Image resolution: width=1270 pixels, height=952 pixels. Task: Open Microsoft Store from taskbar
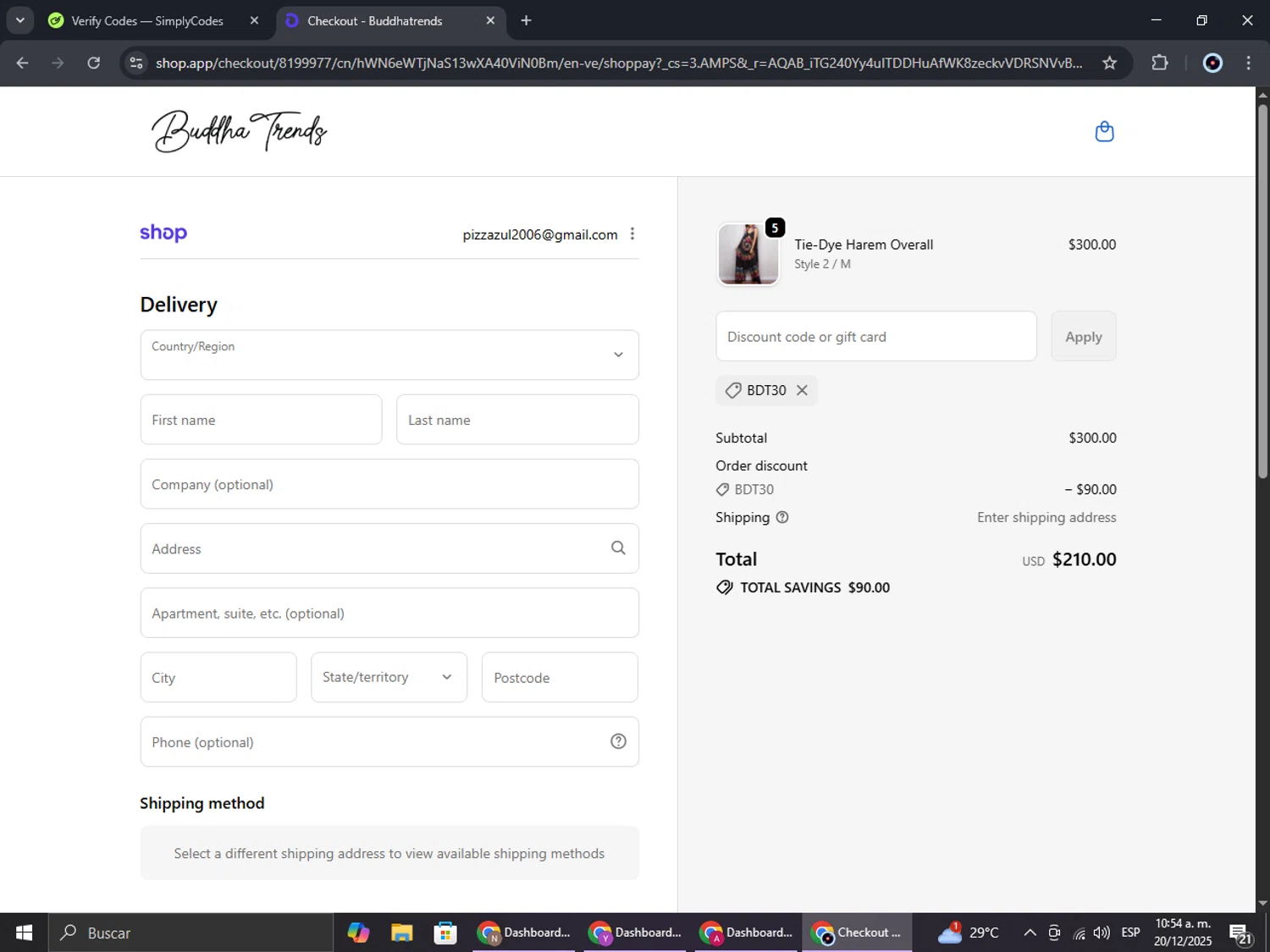(x=444, y=933)
